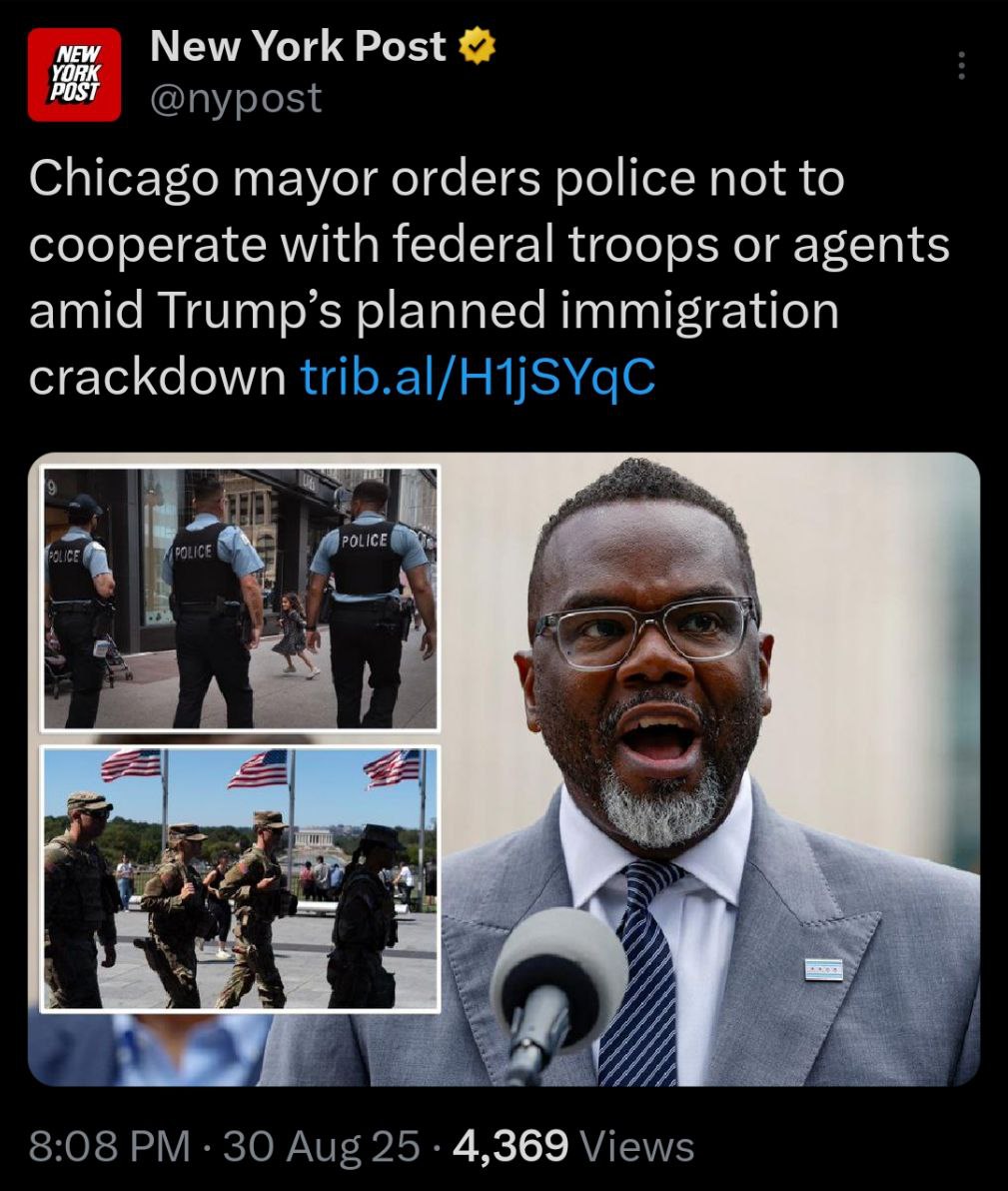Click the gold verified badge

[478, 47]
